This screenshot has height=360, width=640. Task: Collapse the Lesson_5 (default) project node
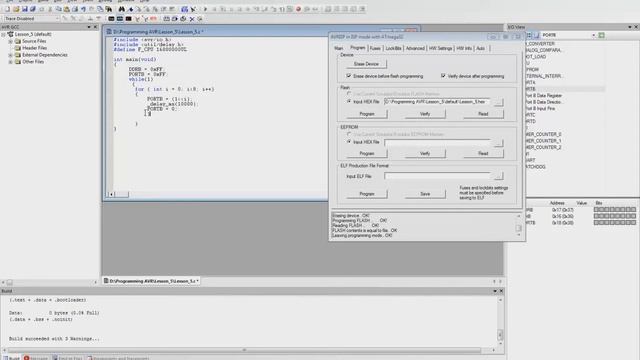point(4,35)
